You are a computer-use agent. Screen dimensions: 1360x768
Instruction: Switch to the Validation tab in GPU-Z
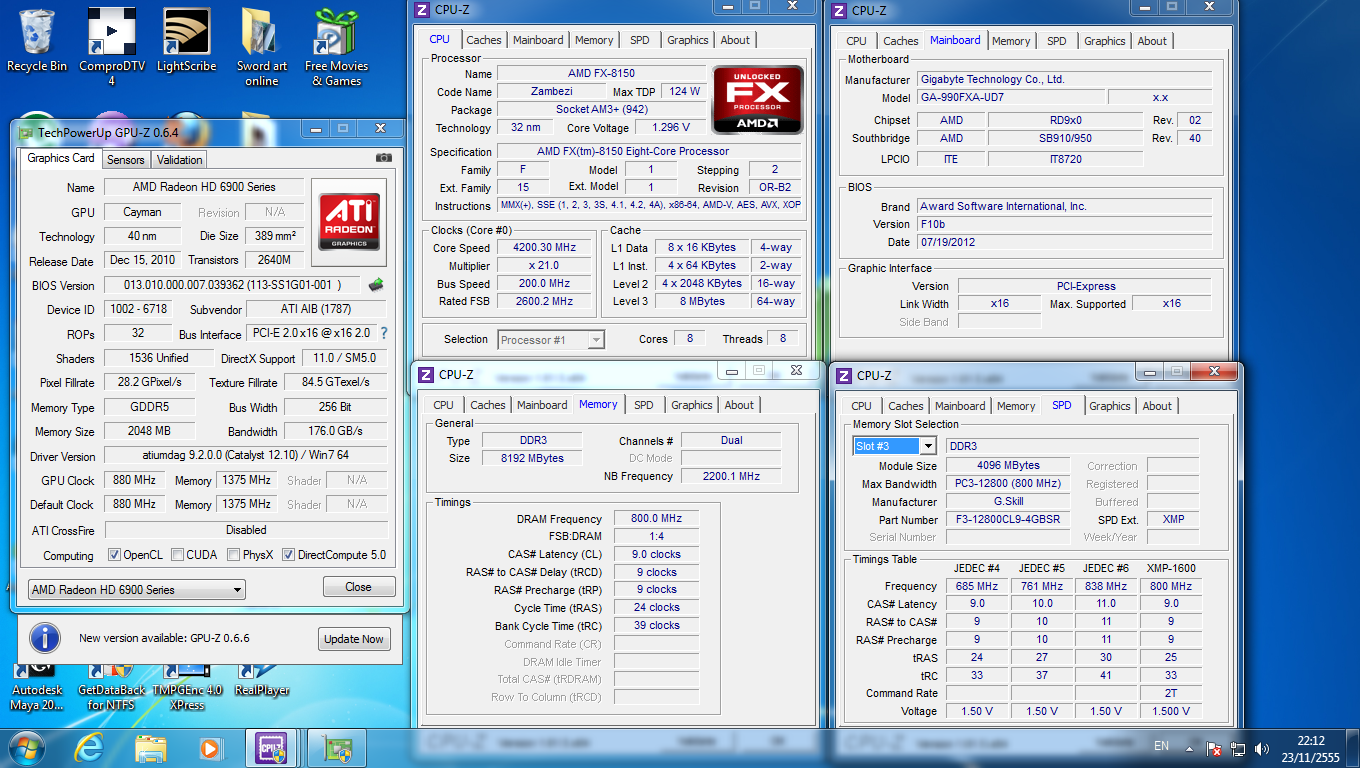click(x=180, y=160)
